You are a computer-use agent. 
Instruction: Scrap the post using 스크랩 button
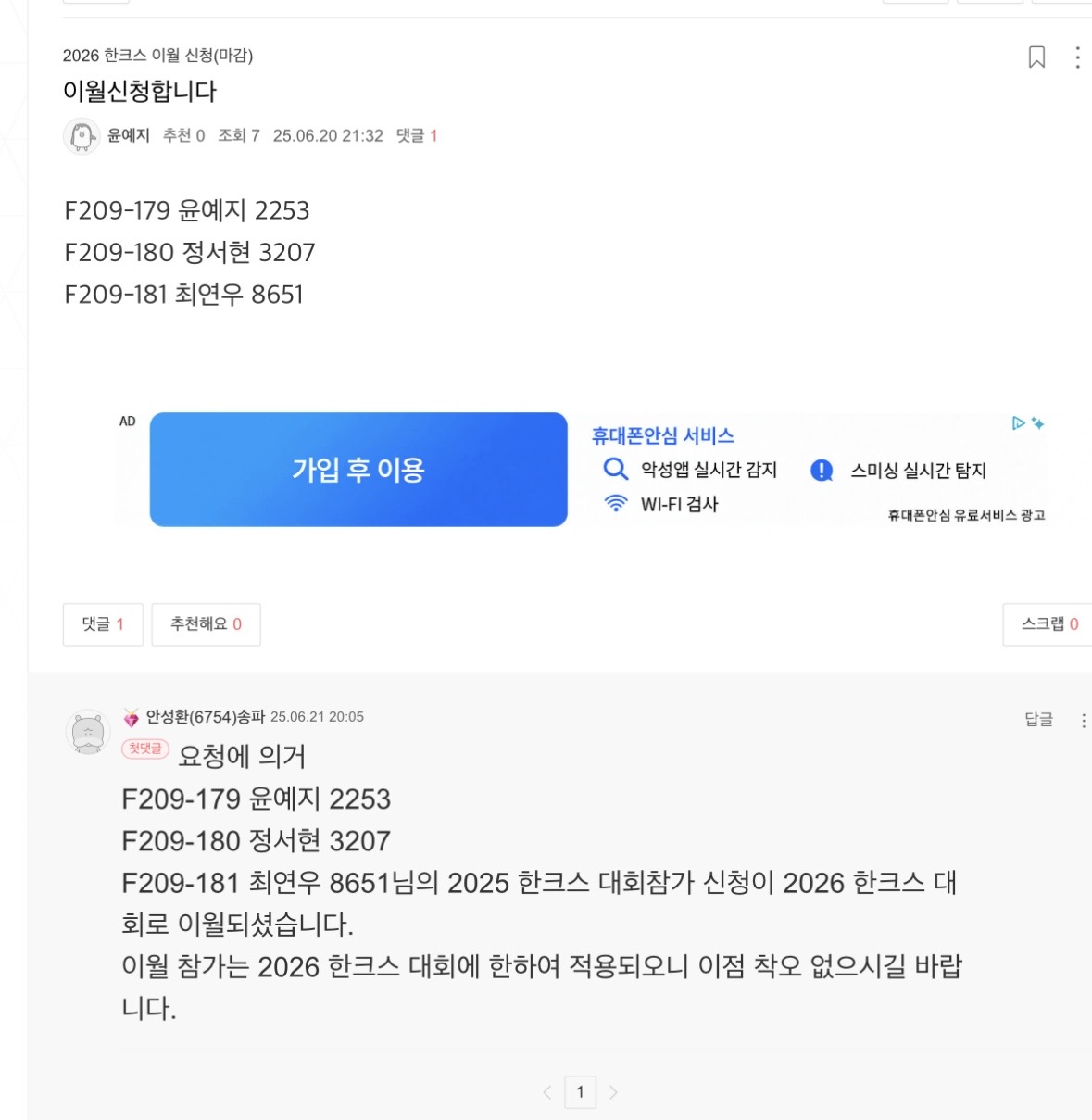[1048, 624]
